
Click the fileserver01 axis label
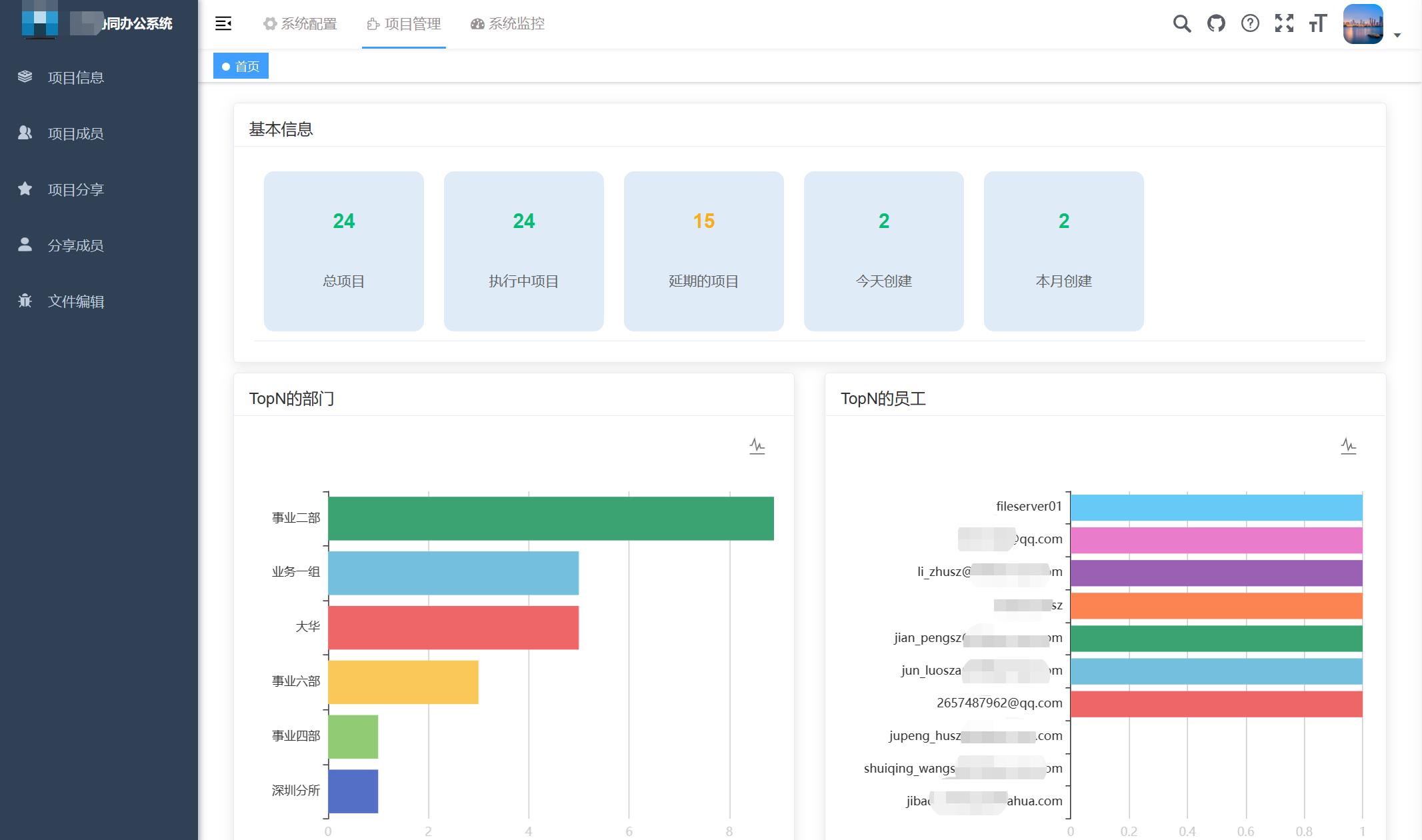[x=1029, y=507]
